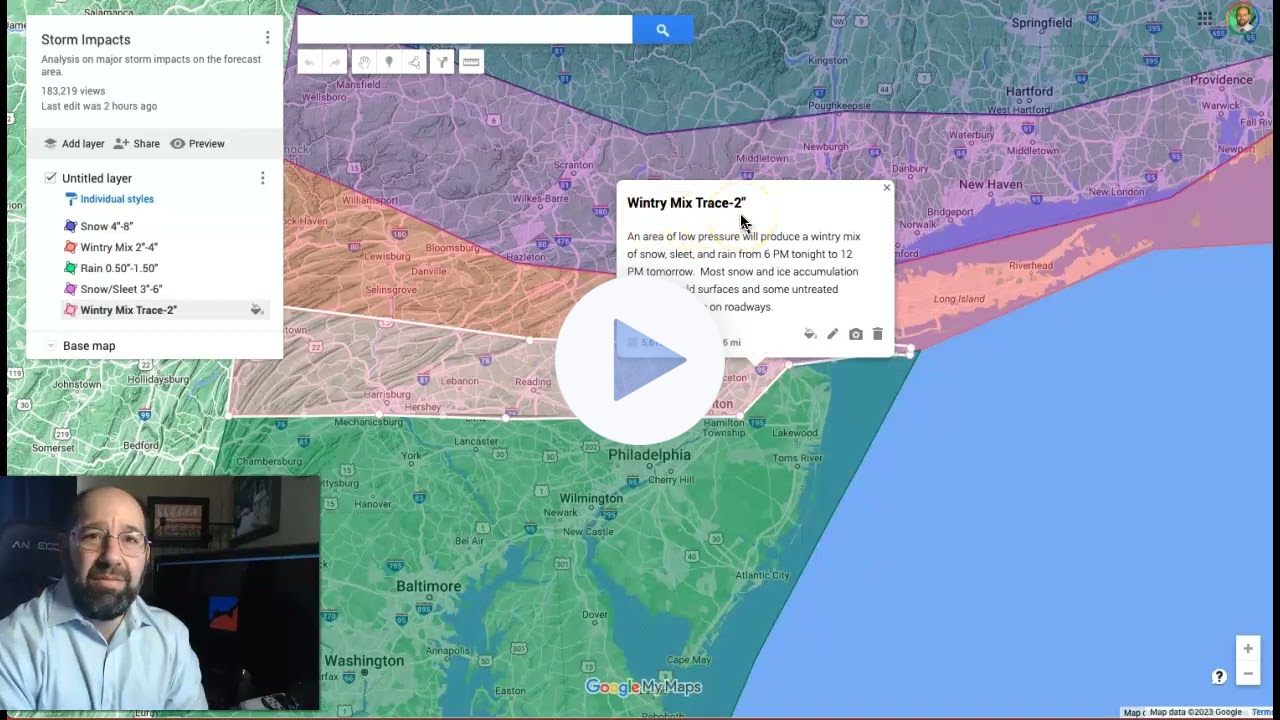This screenshot has width=1280, height=720.
Task: Click the Baltimore label on map
Action: [x=429, y=586]
